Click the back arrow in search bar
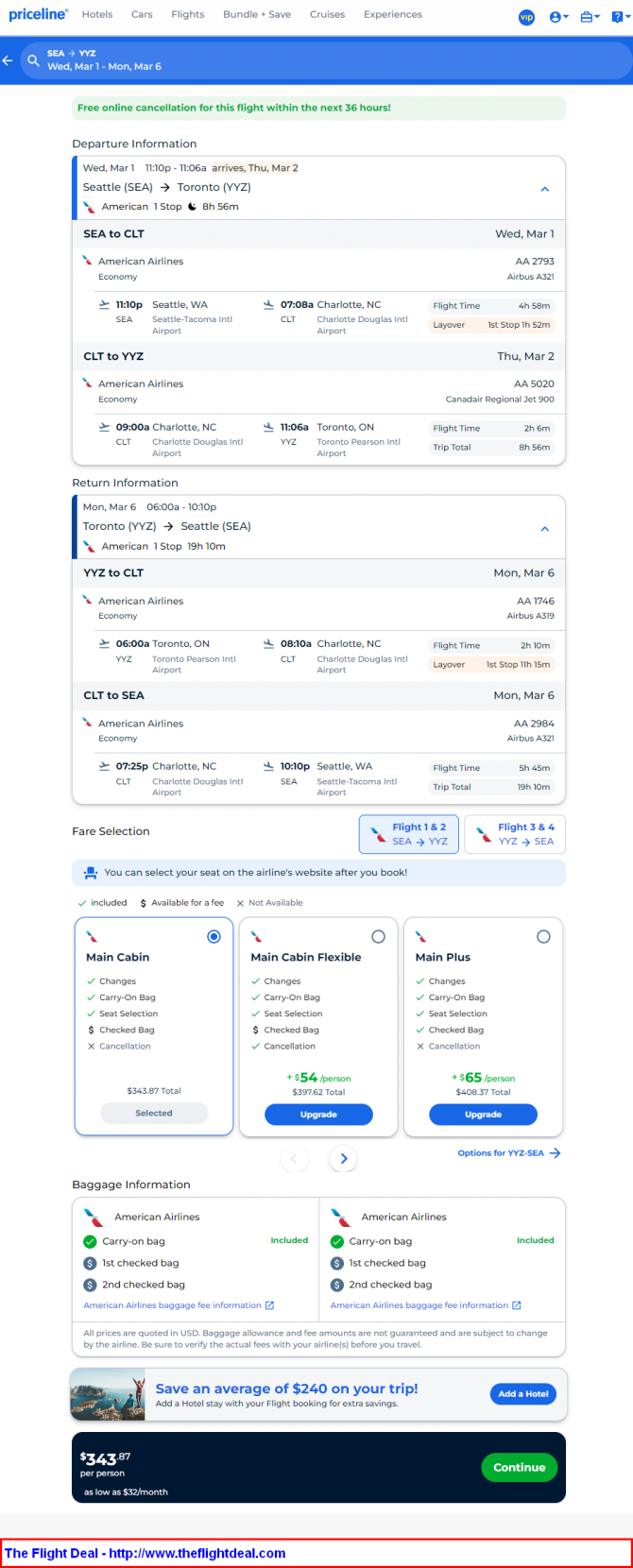633x1568 pixels. (8, 60)
